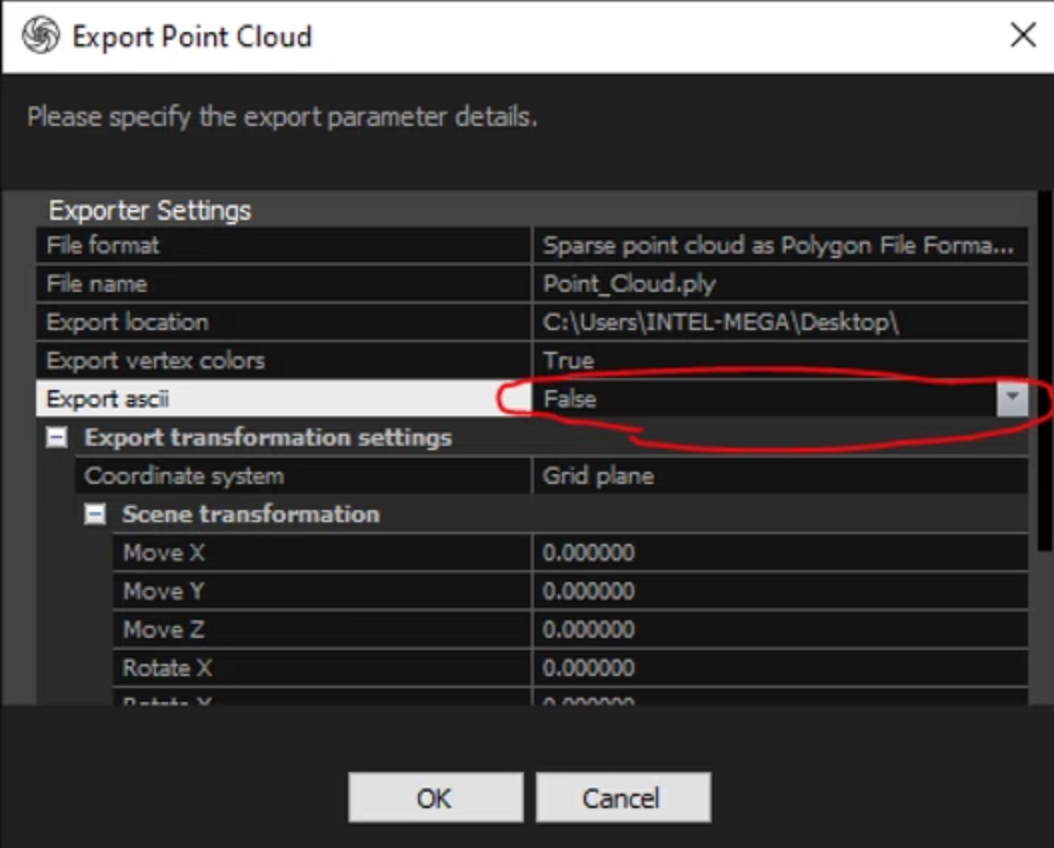Open the Export ascii dropdown arrow

pos(1012,398)
